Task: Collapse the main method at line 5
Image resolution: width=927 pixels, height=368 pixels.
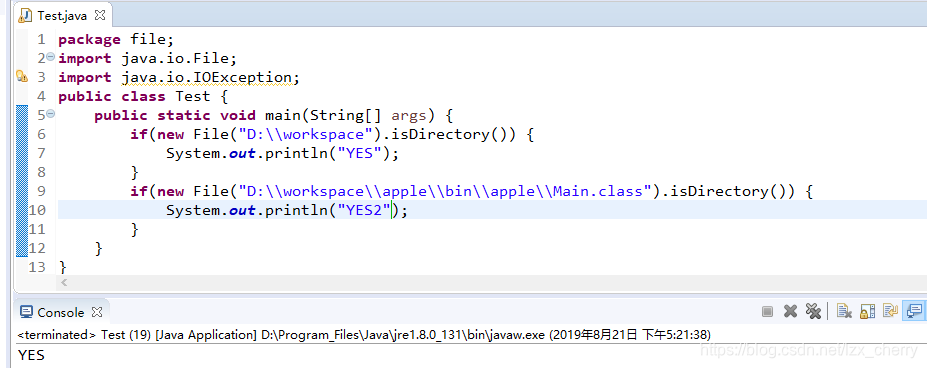Action: [51, 114]
